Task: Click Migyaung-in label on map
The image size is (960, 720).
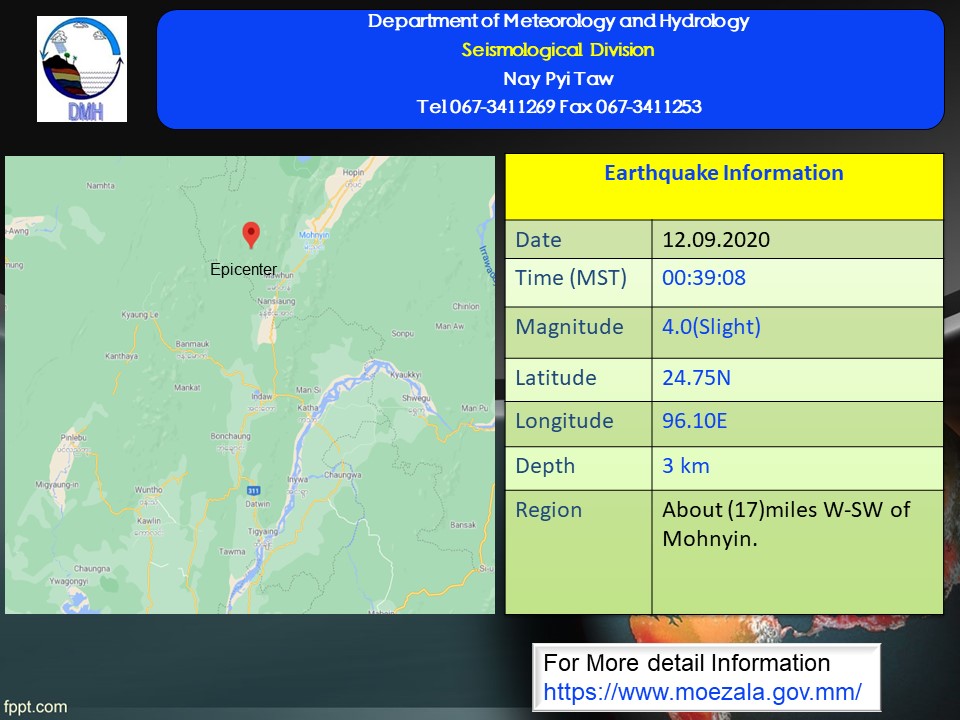Action: 57,485
